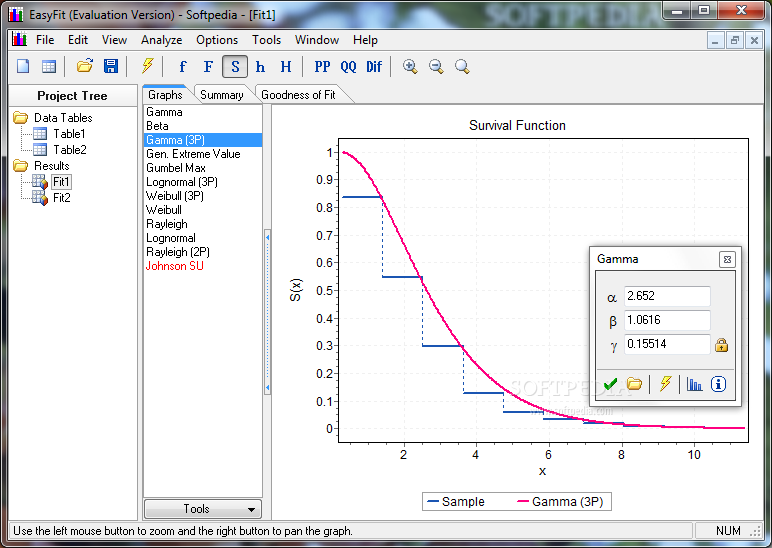Screen dimensions: 772x548
Task: Switch to the Graphs tab
Action: point(165,95)
